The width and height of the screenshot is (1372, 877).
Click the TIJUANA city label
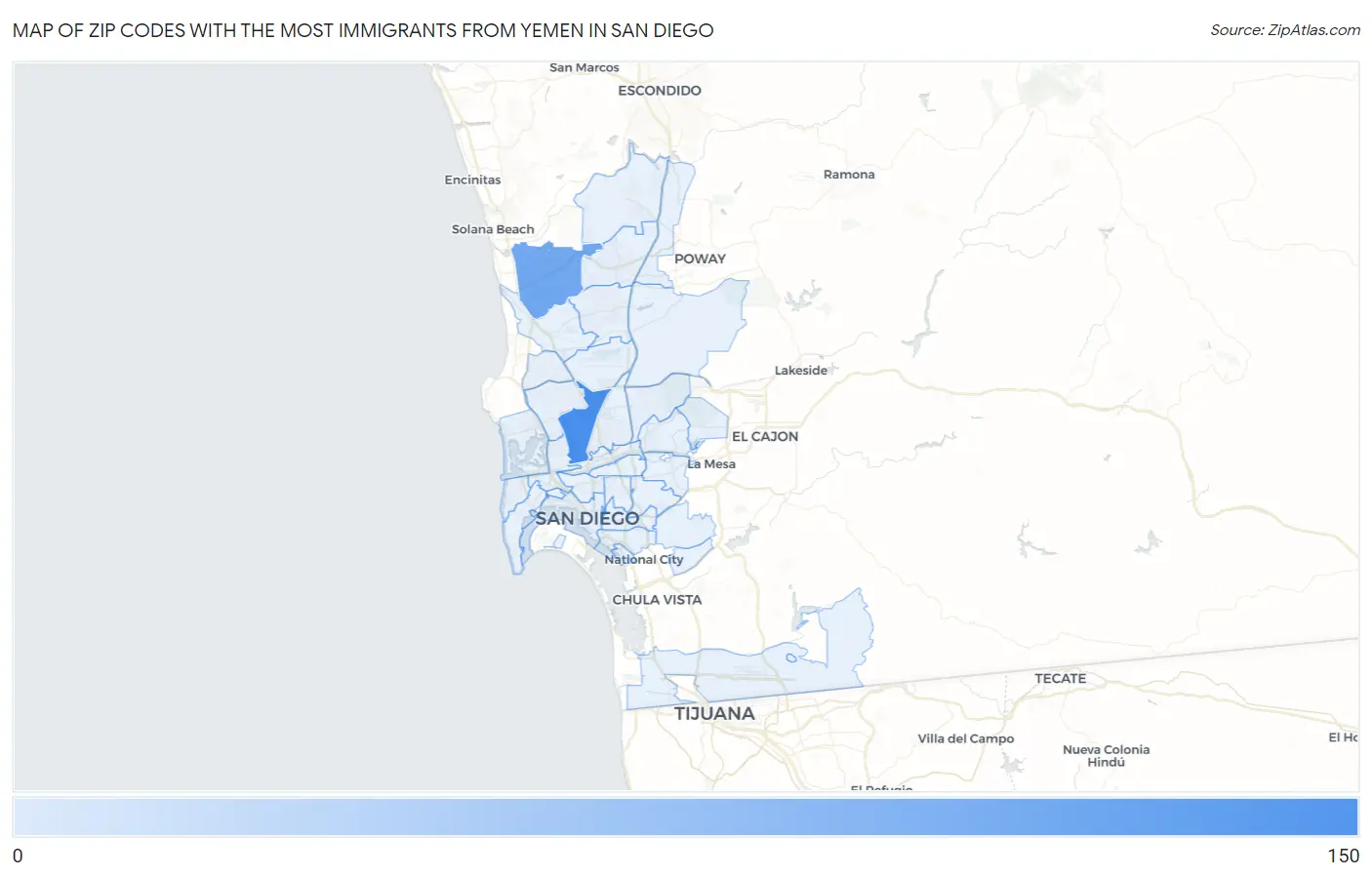pyautogui.click(x=714, y=714)
